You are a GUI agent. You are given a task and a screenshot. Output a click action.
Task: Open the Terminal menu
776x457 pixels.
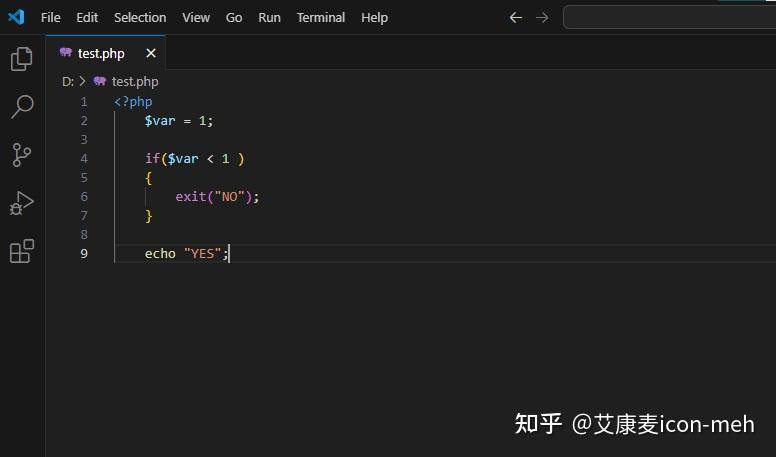(321, 18)
